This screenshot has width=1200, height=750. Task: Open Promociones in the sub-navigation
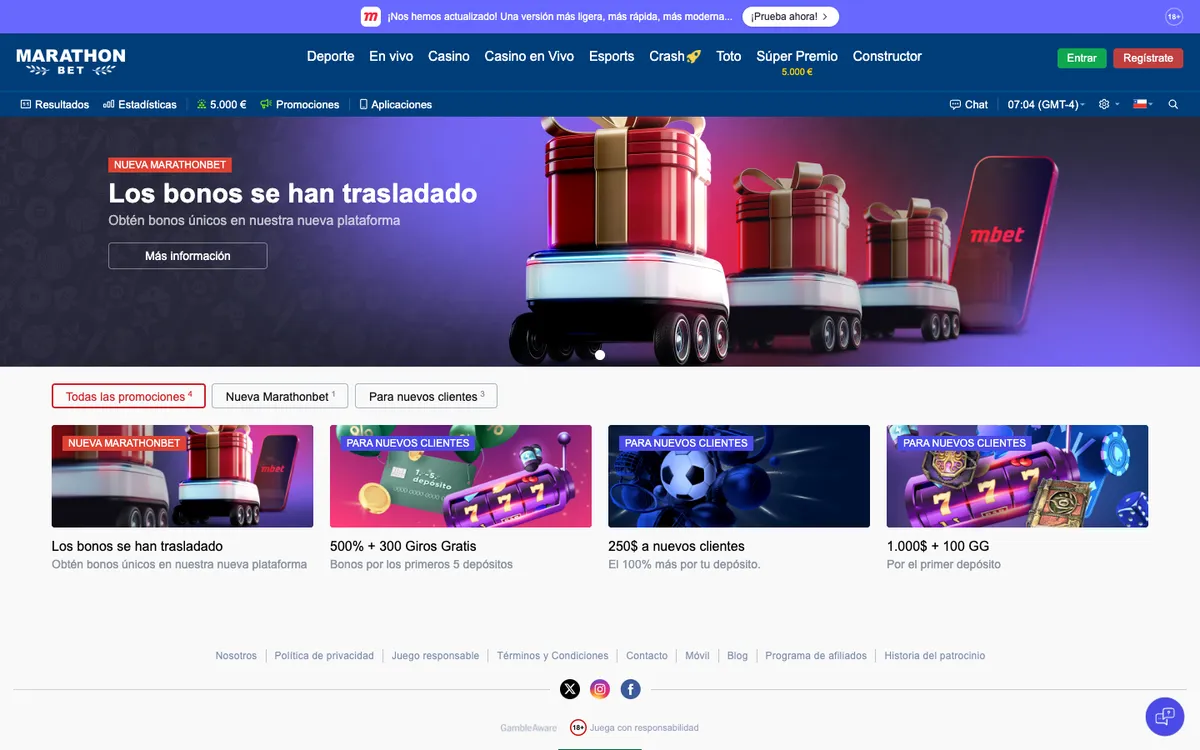[x=300, y=104]
